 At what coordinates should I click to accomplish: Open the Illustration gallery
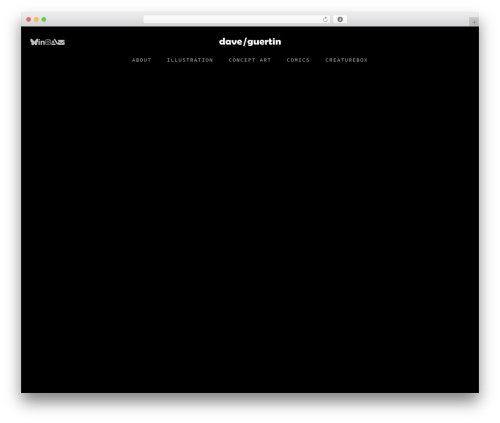[x=190, y=60]
